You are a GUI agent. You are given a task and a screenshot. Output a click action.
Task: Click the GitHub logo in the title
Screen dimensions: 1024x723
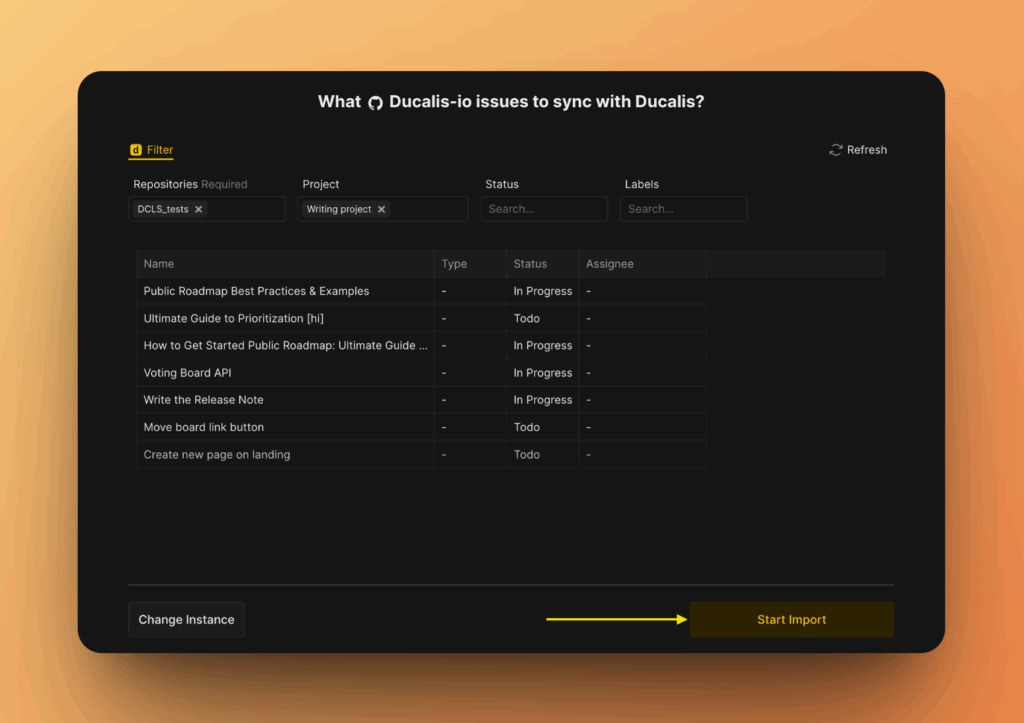click(375, 103)
